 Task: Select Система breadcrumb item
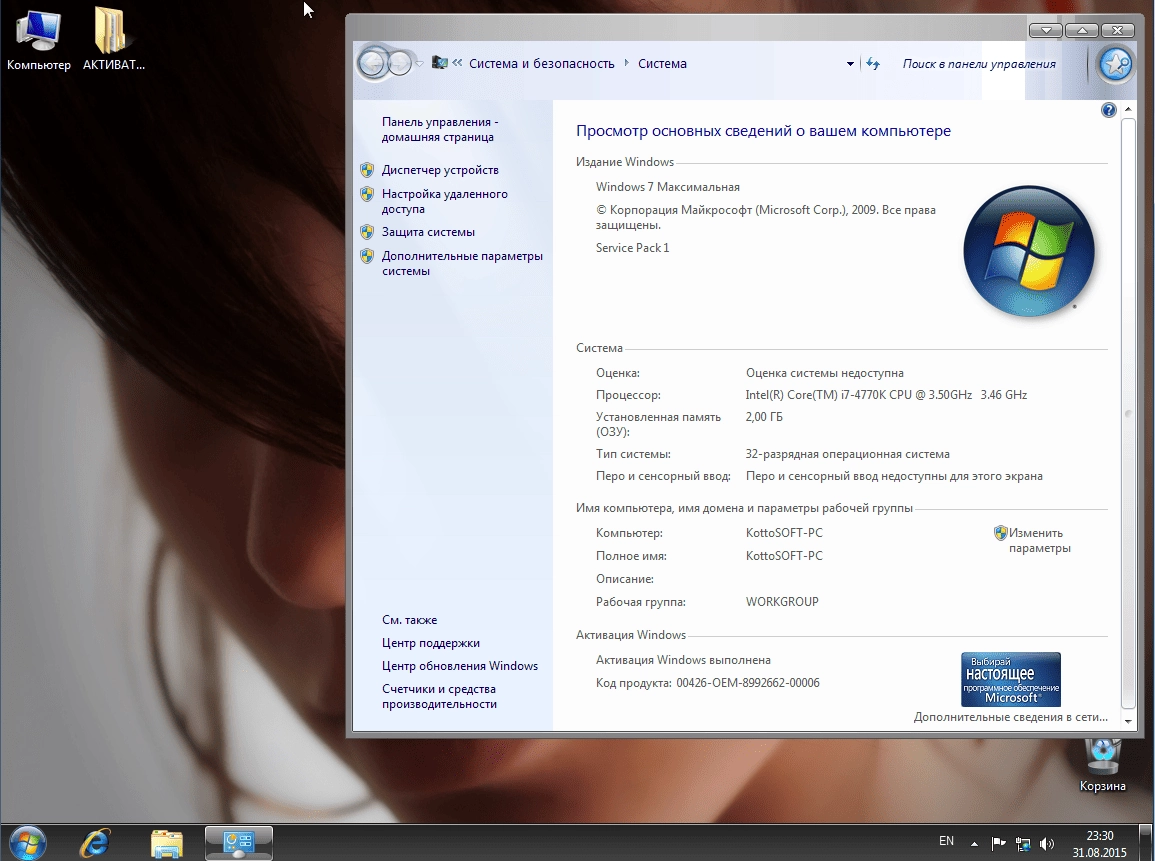[662, 64]
